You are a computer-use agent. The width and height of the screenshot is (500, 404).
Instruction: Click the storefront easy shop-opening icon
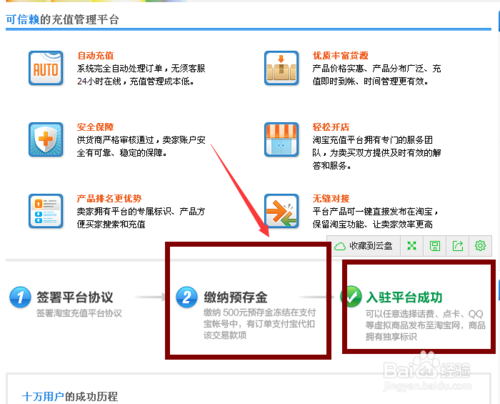pos(281,139)
